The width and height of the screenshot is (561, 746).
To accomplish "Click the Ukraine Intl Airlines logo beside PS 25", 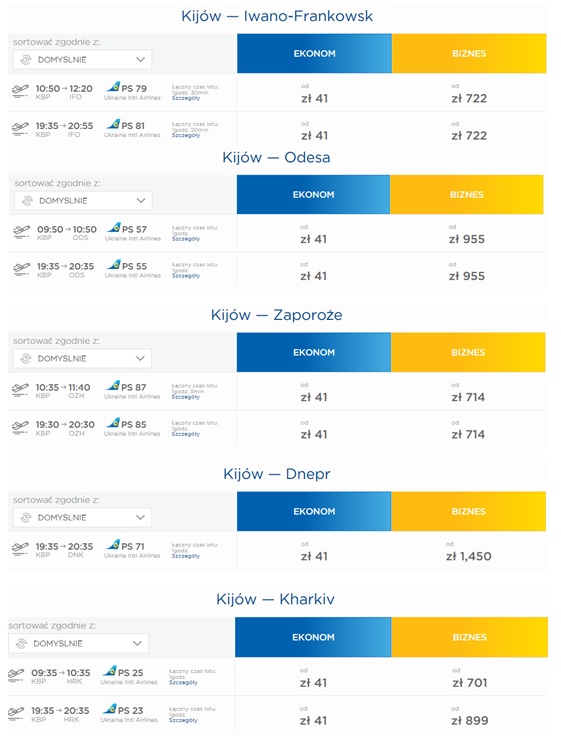I will 110,671.
